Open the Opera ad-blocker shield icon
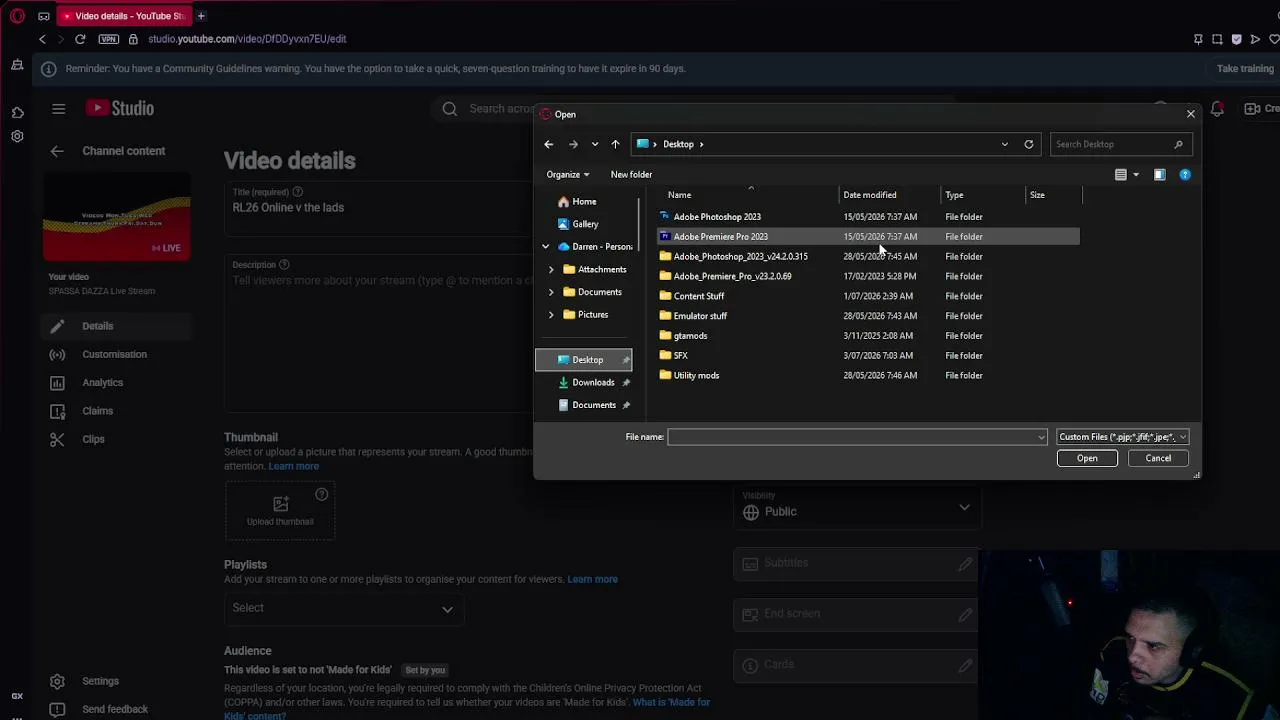 1236,39
